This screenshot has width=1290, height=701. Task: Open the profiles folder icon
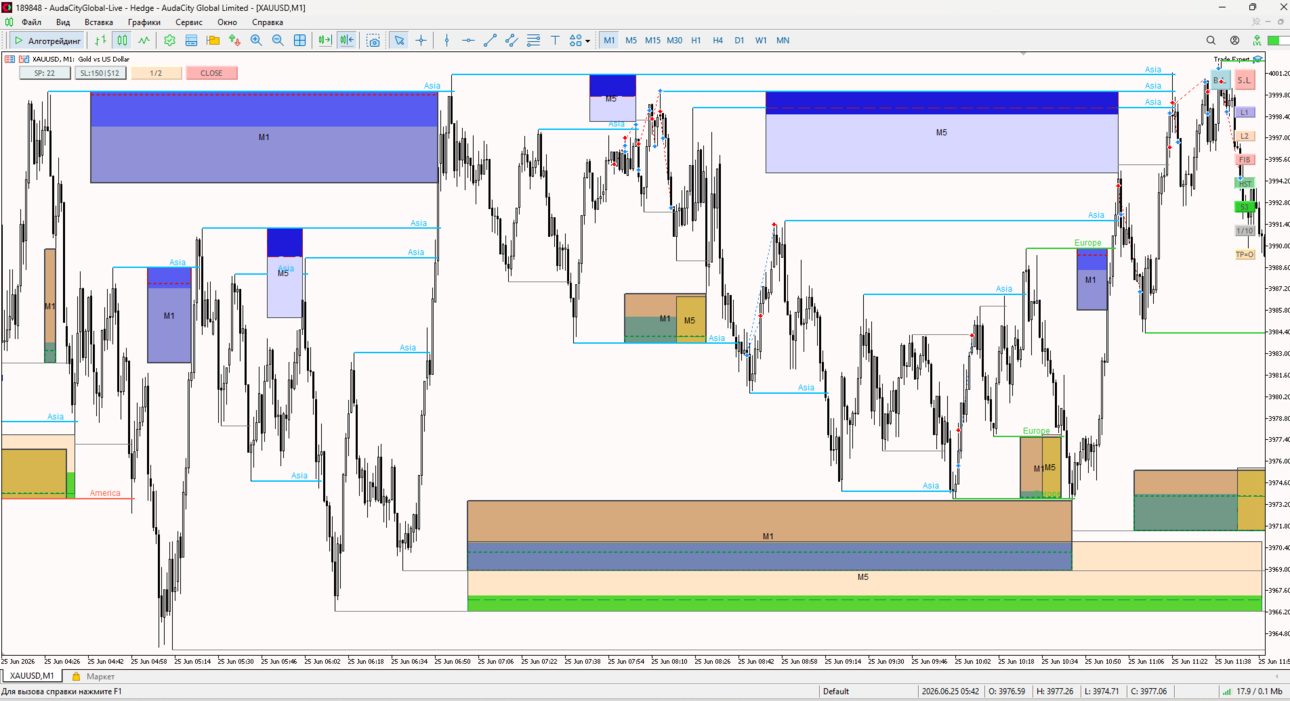[213, 40]
